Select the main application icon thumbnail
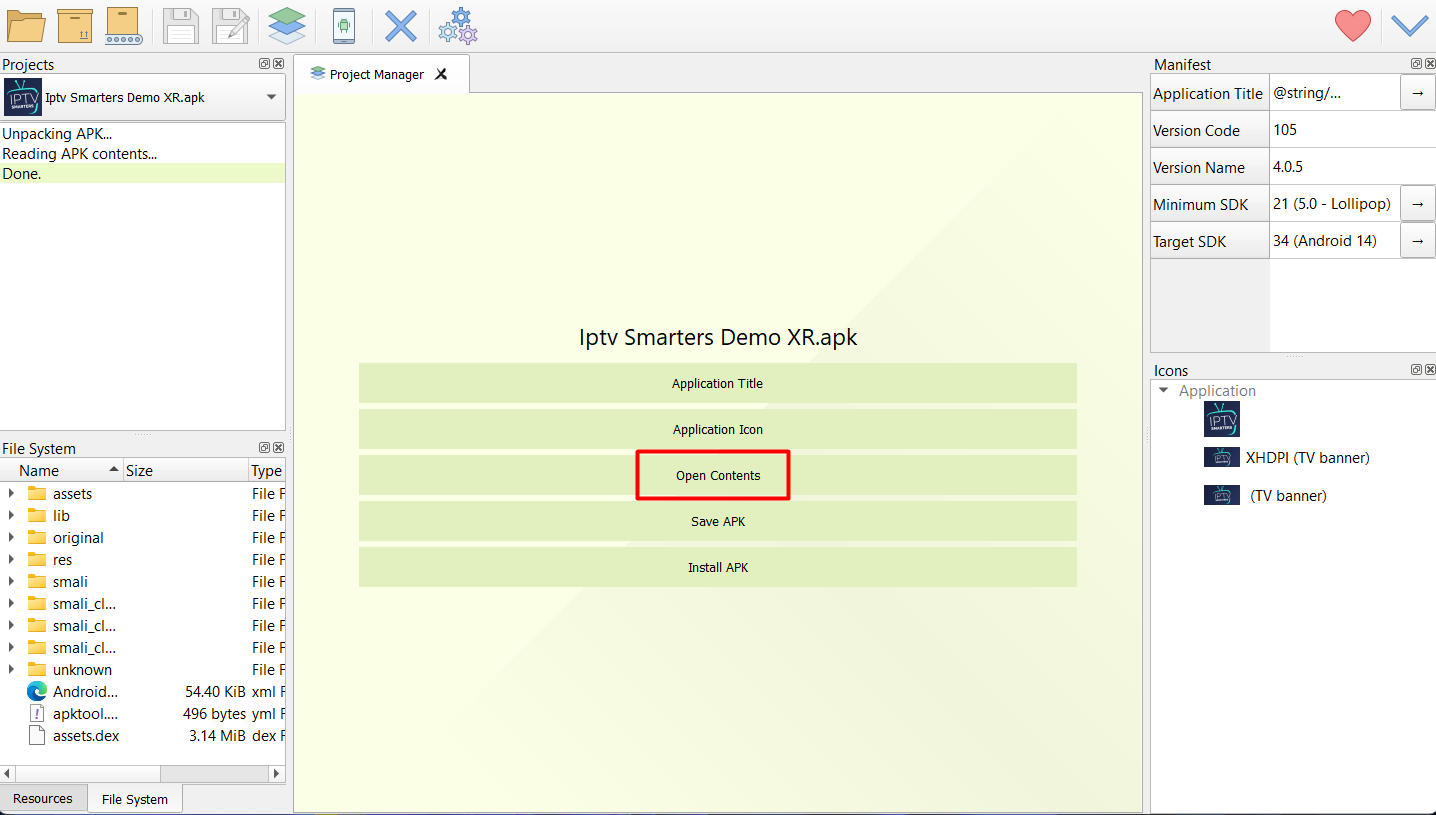 tap(1222, 420)
